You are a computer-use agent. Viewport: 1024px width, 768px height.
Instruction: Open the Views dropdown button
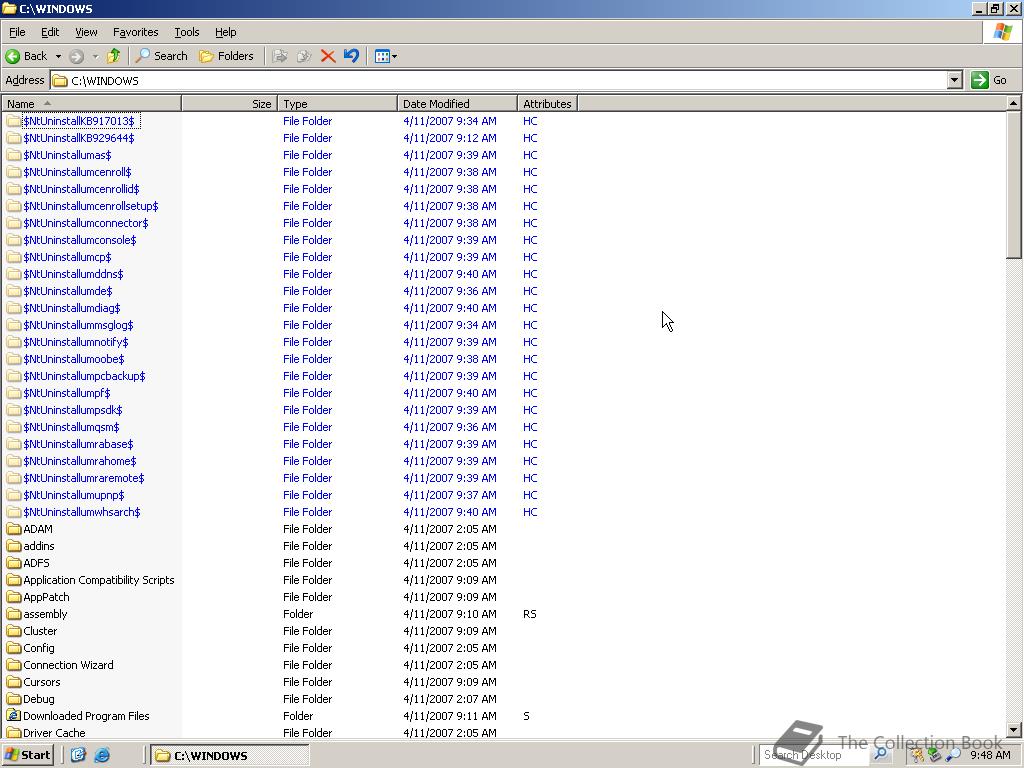pyautogui.click(x=385, y=56)
